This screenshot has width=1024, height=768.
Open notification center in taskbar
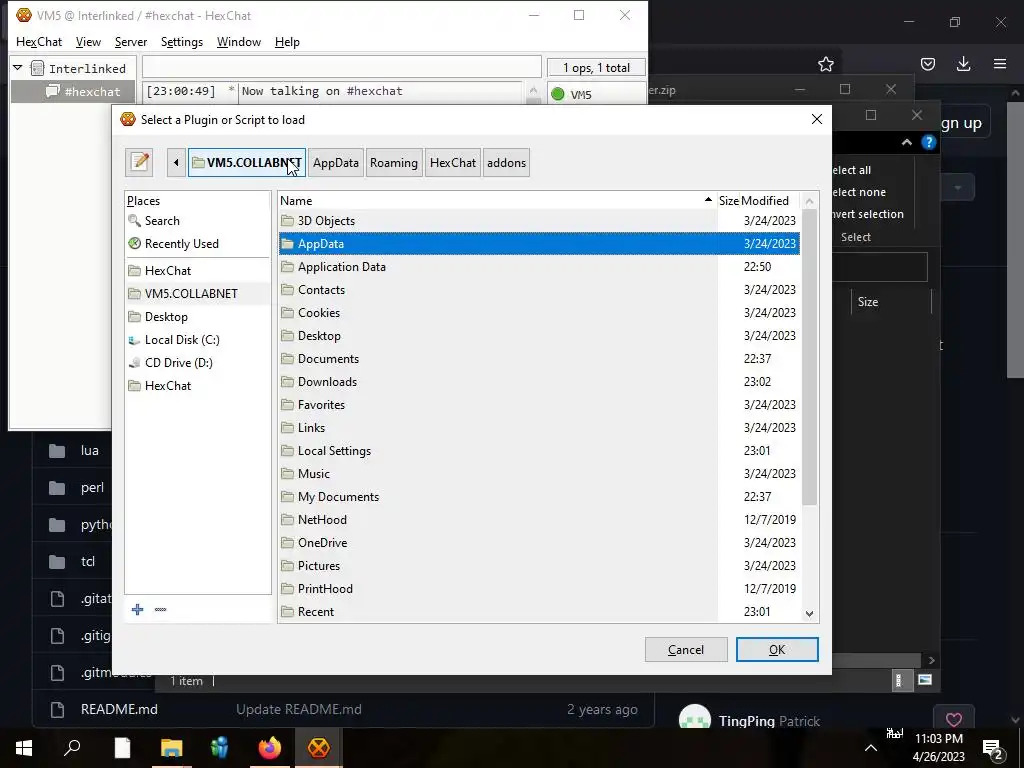993,748
